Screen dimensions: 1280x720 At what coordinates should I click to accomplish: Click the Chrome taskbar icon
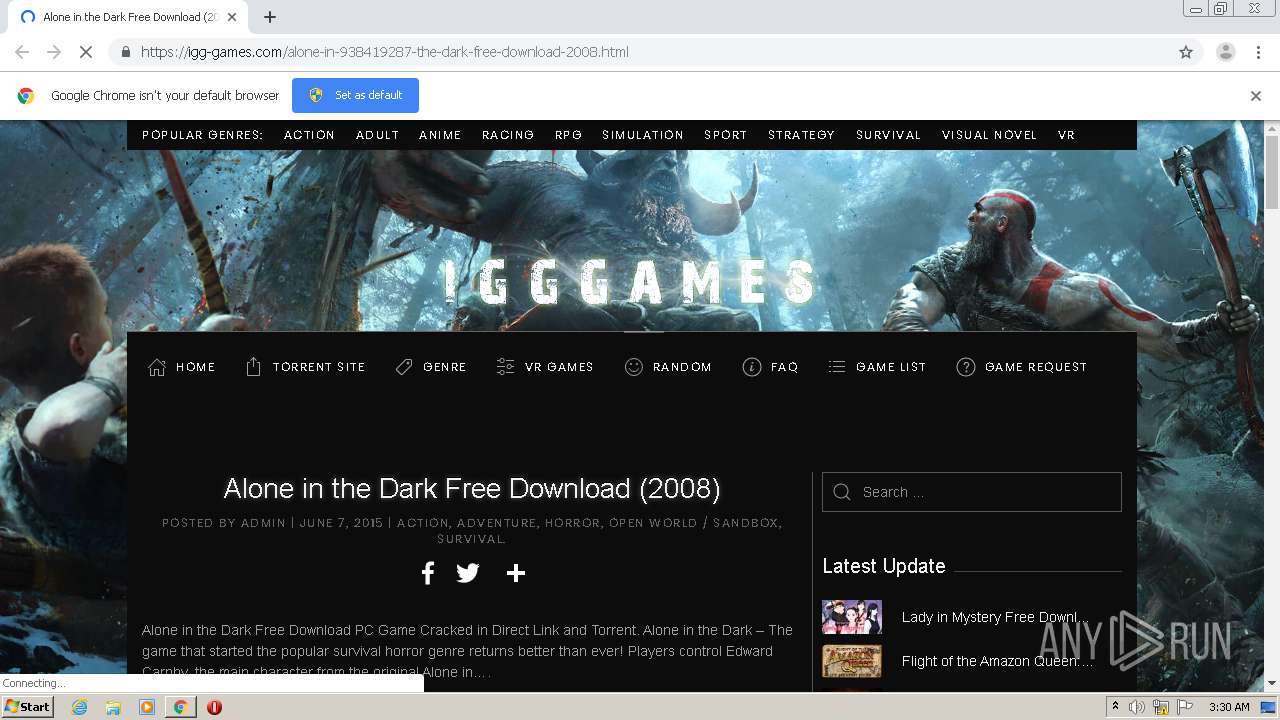pos(180,707)
